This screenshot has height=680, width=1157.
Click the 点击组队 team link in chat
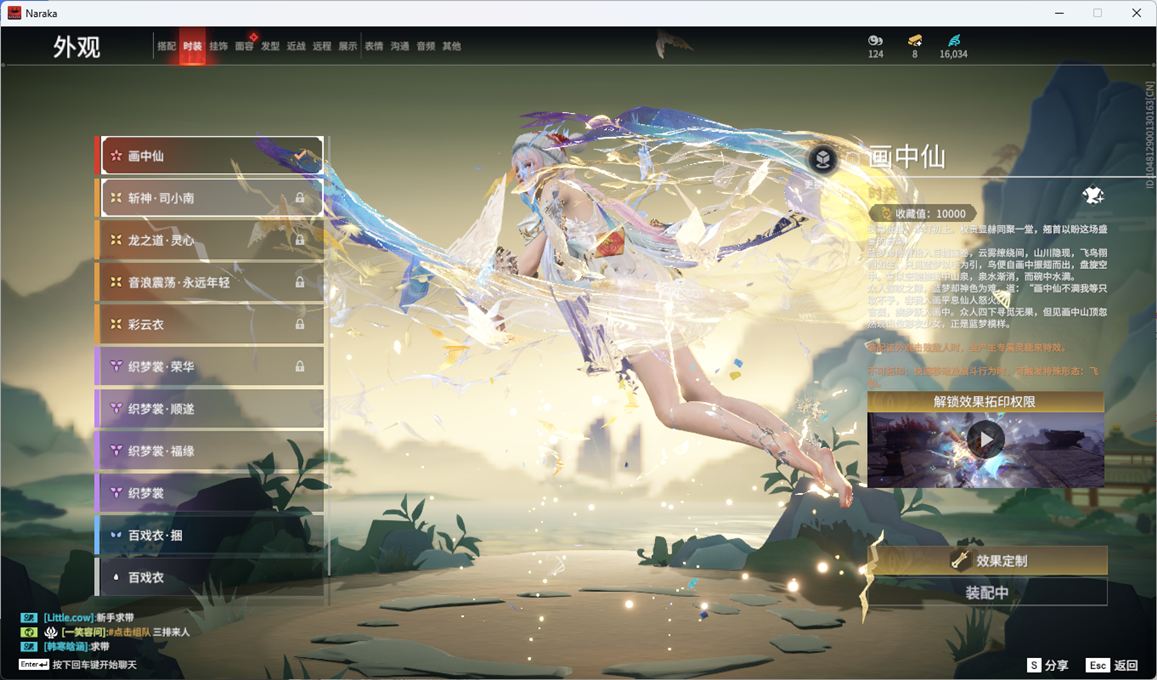130,632
